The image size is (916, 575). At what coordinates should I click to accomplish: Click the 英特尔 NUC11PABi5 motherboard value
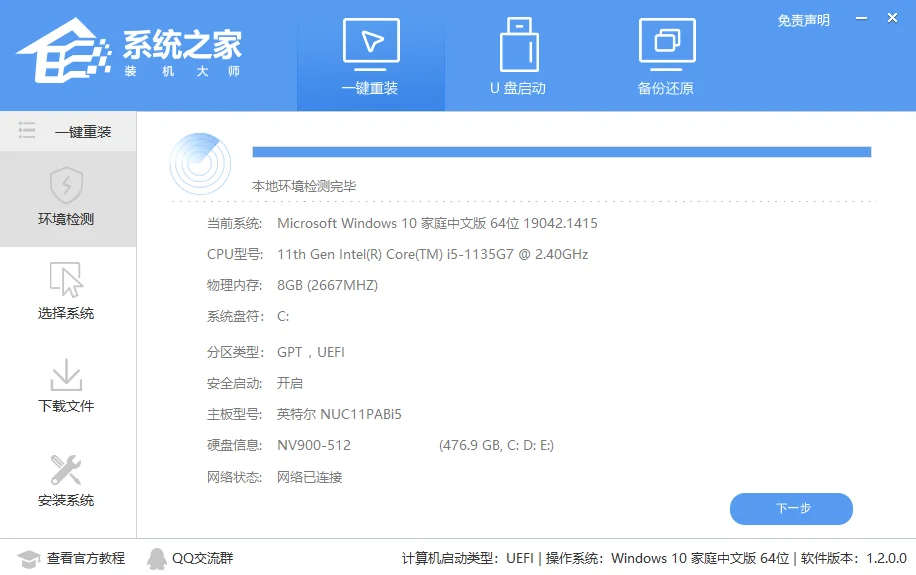coord(339,414)
